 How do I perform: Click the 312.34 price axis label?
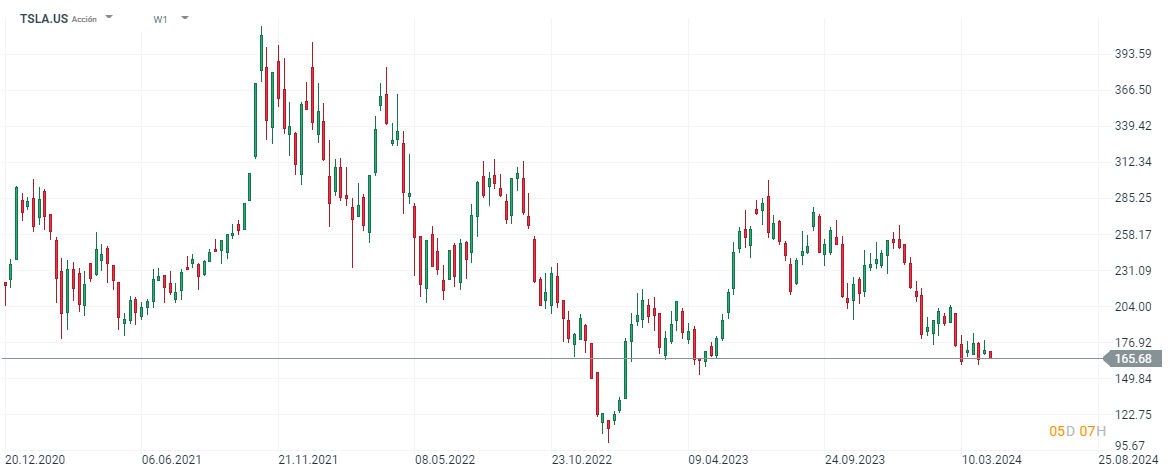pyautogui.click(x=1134, y=162)
